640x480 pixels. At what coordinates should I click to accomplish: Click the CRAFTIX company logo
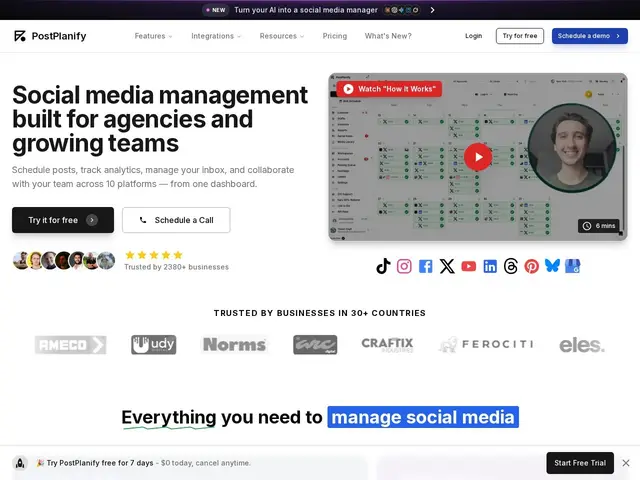[387, 345]
